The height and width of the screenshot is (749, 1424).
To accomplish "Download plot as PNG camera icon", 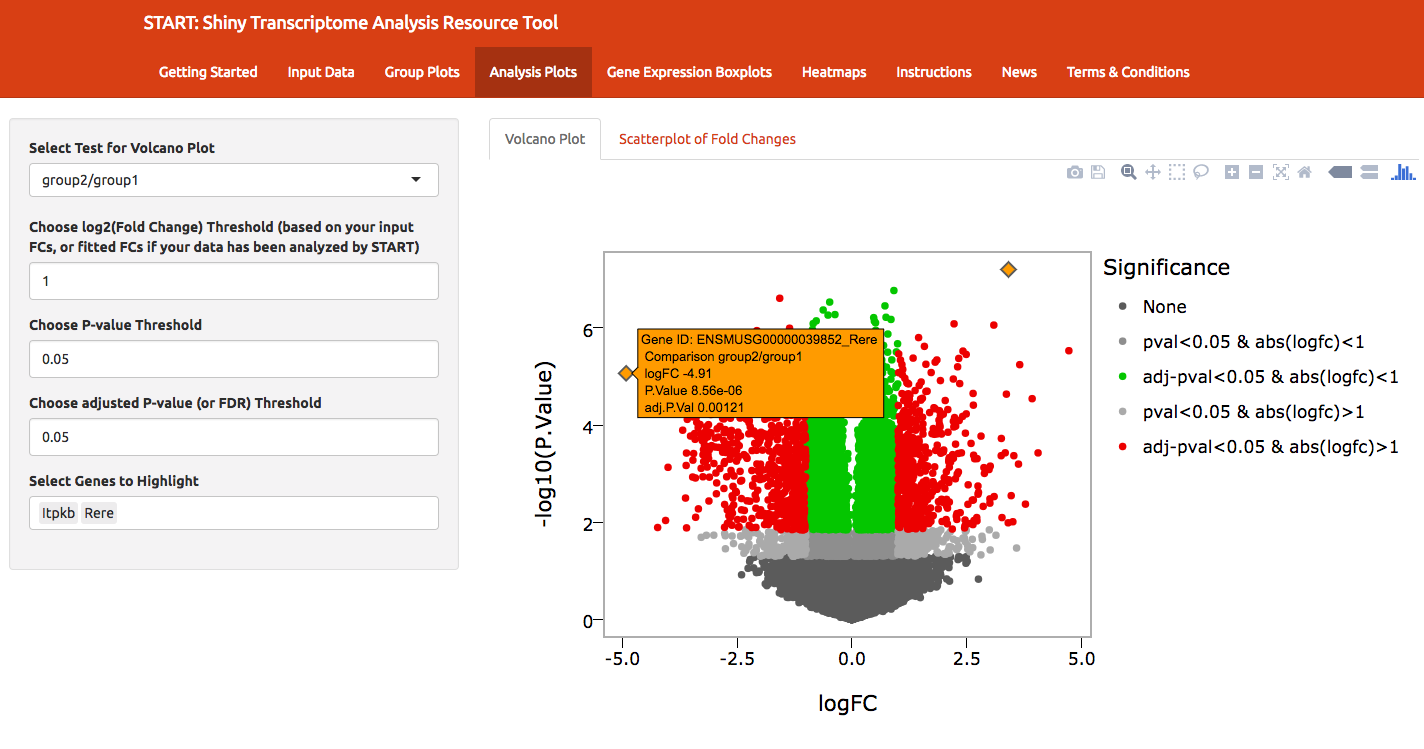I will (x=1074, y=172).
